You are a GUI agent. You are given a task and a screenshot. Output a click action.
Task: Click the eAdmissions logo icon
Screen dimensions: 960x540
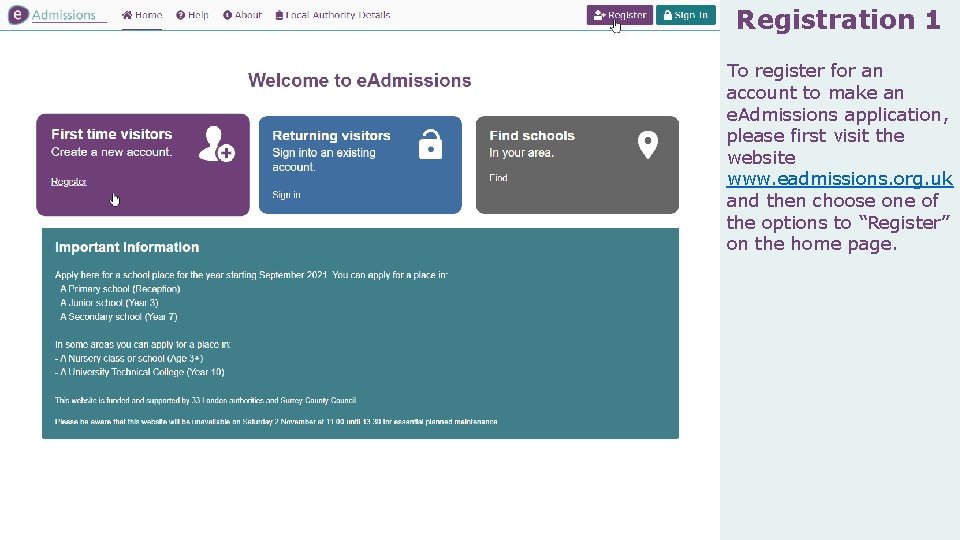coord(18,14)
